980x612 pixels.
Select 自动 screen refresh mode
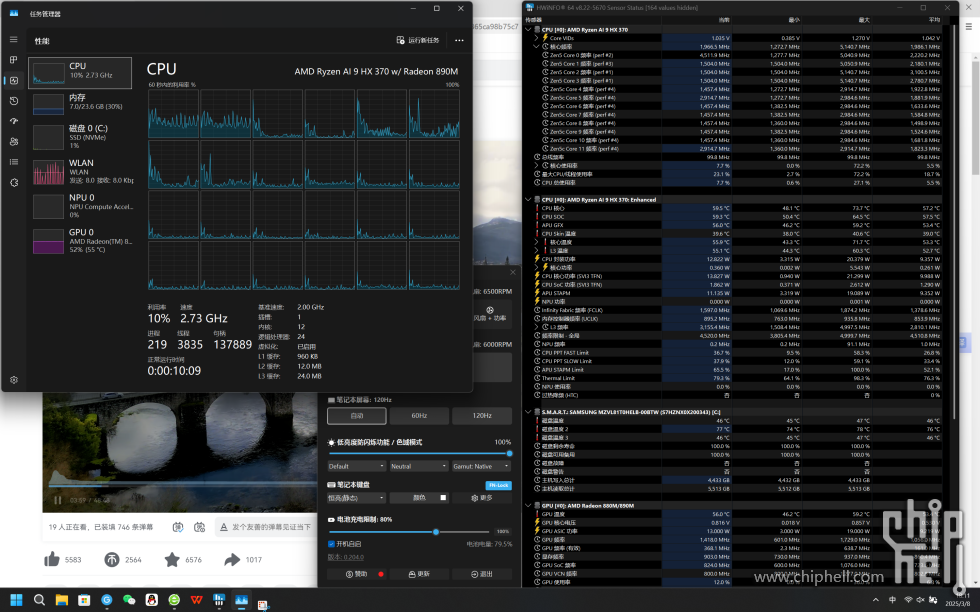pyautogui.click(x=357, y=416)
